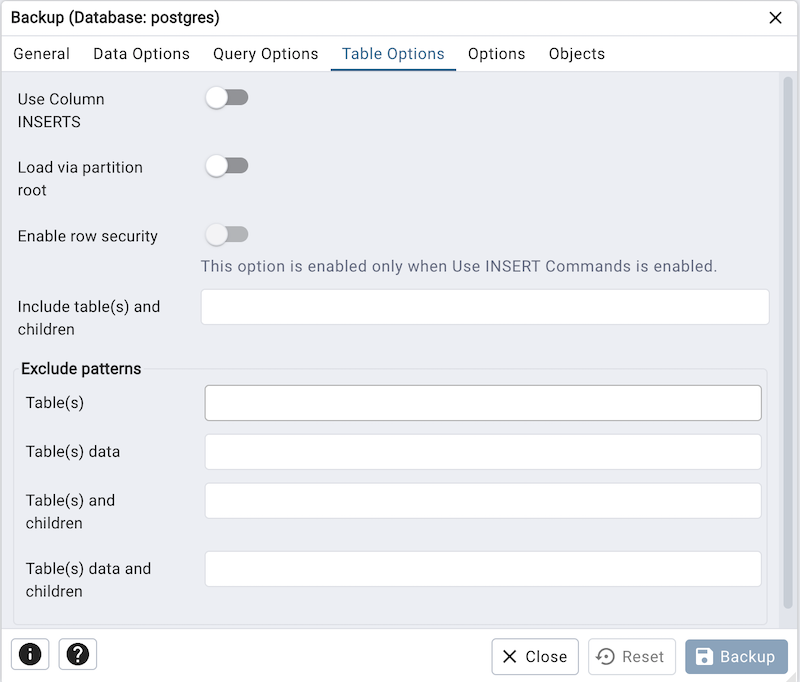Image resolution: width=800 pixels, height=682 pixels.
Task: Click the help question mark icon
Action: [x=77, y=654]
